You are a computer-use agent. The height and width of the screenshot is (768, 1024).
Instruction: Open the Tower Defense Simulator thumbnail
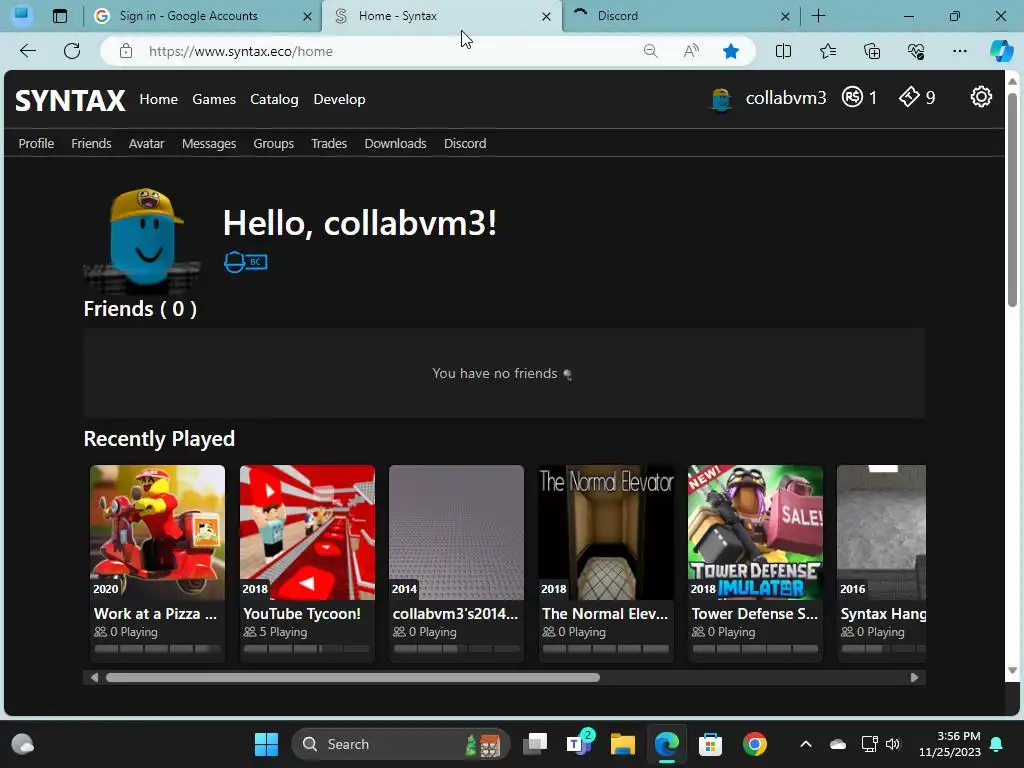[x=755, y=532]
